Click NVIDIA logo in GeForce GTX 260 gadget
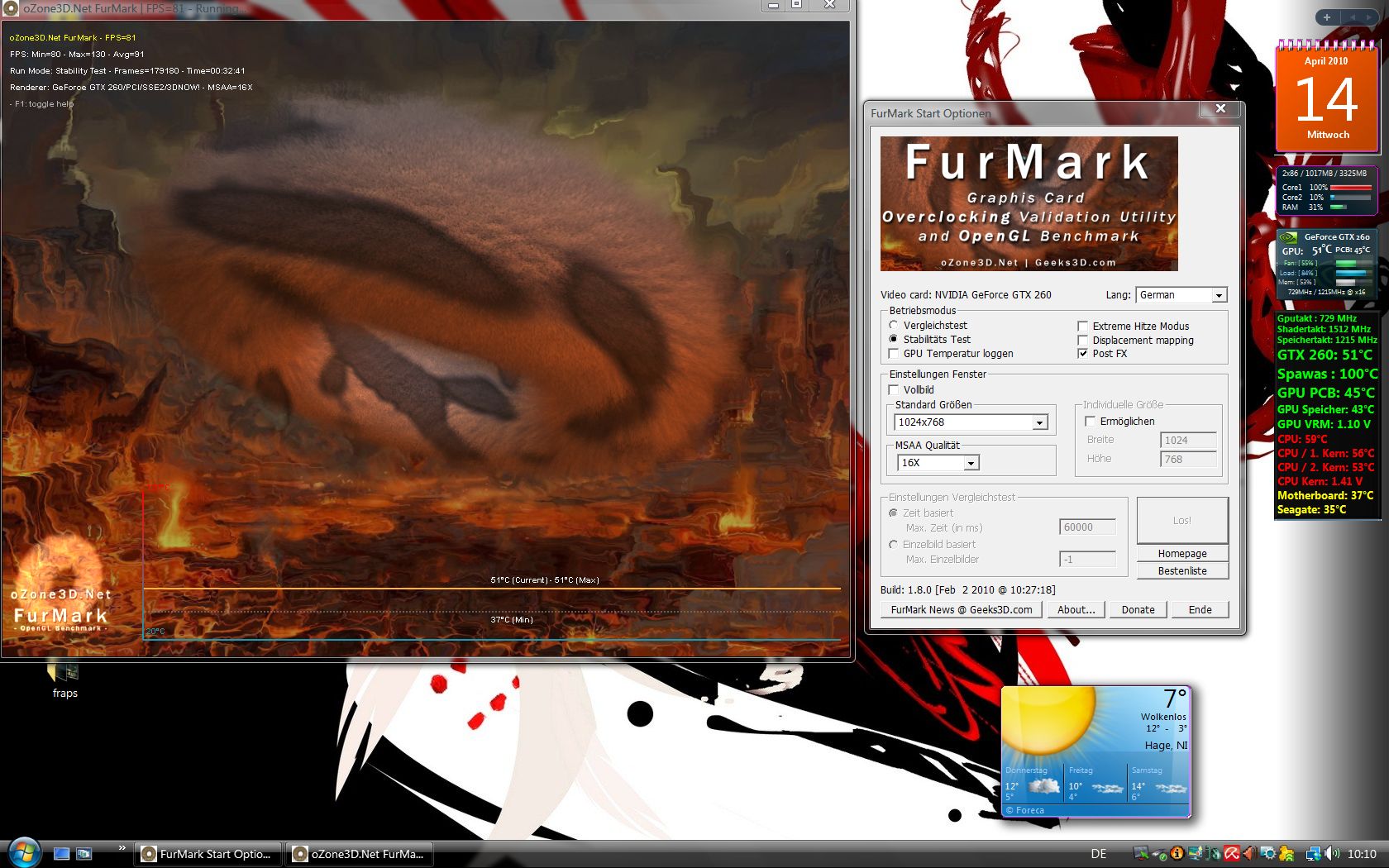Screen dimensions: 1389x868 point(1290,237)
